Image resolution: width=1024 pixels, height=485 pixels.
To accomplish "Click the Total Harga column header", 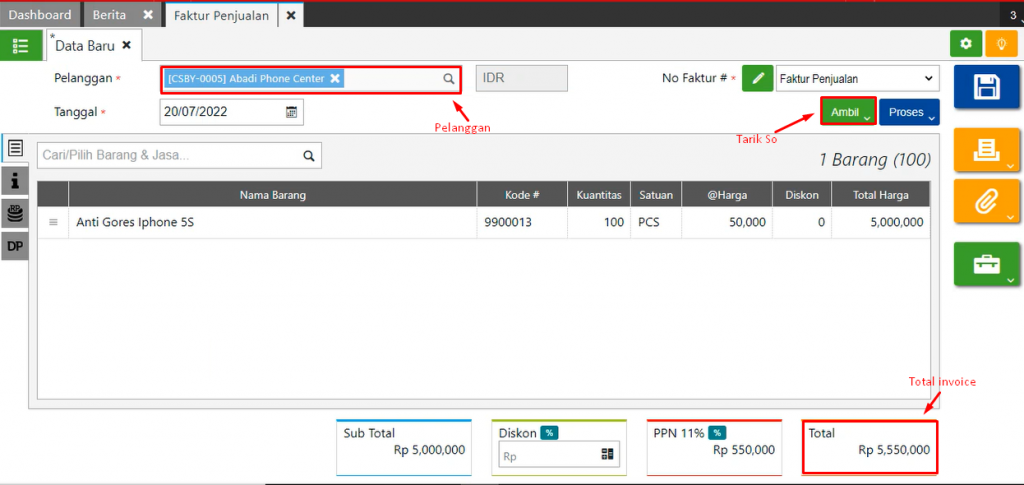I will [x=881, y=195].
